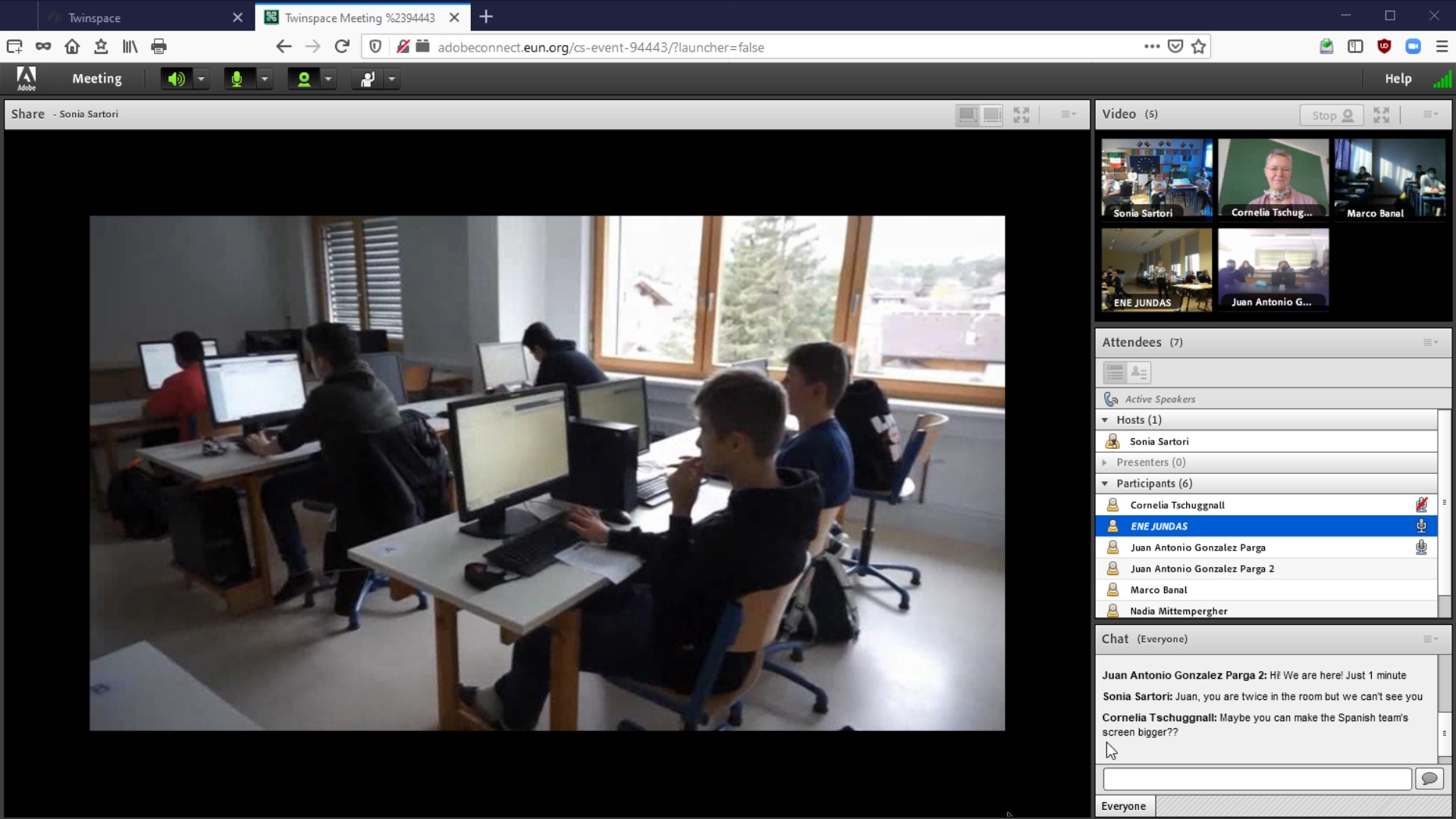This screenshot has width=1456, height=819.
Task: Toggle the webcam button in toolbar
Action: point(303,79)
